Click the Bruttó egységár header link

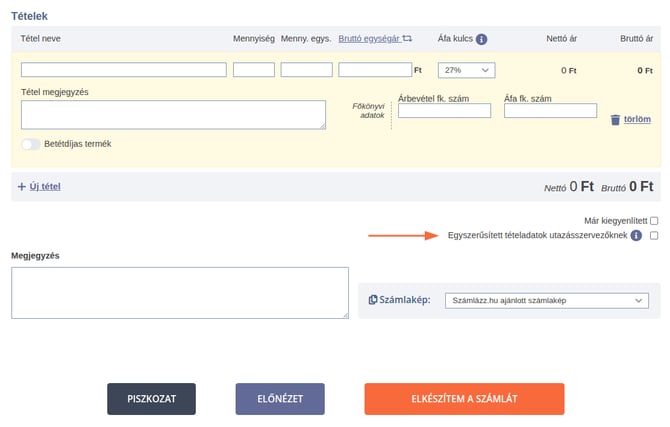click(369, 38)
